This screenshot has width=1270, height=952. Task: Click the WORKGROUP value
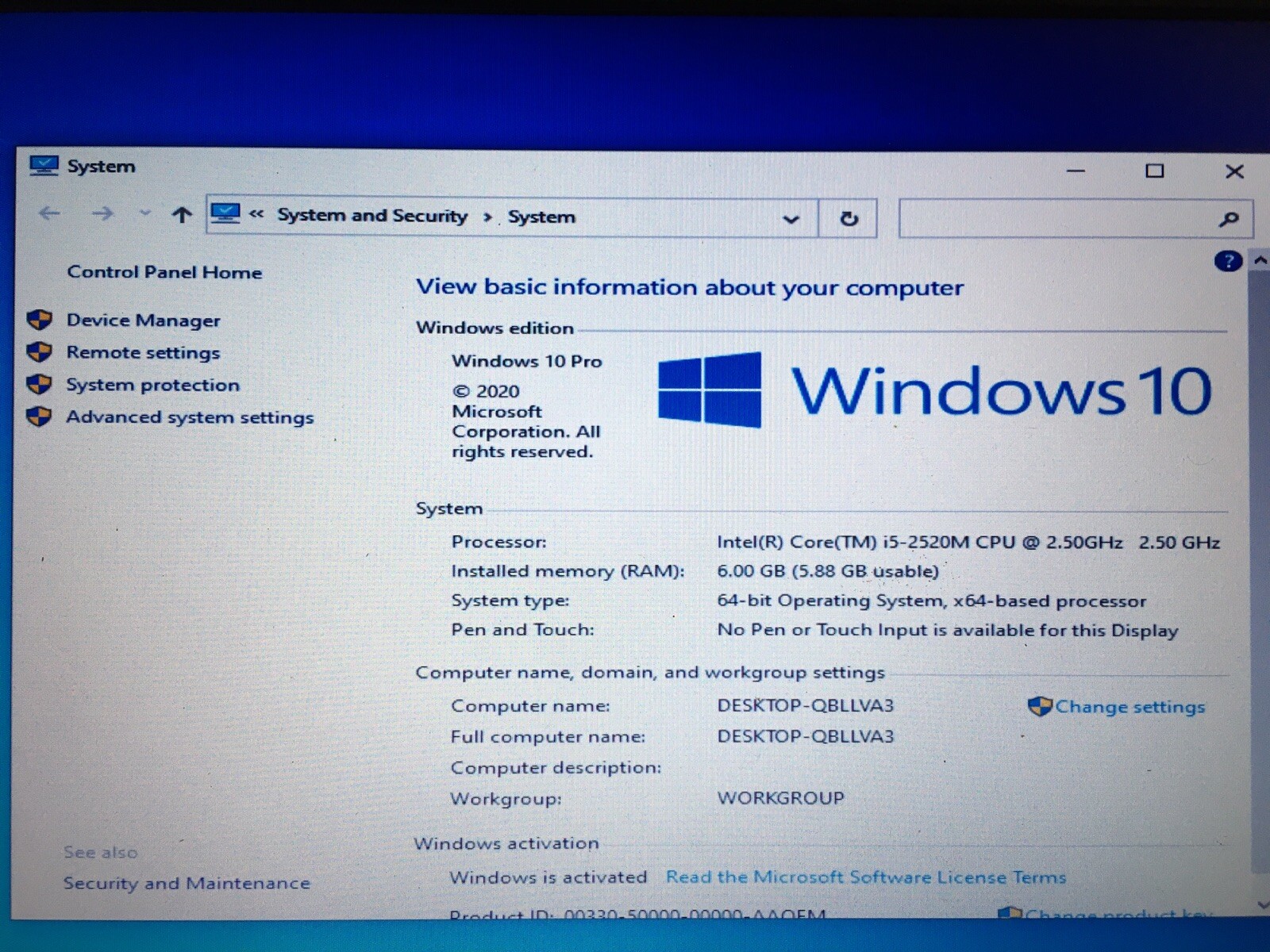(781, 798)
